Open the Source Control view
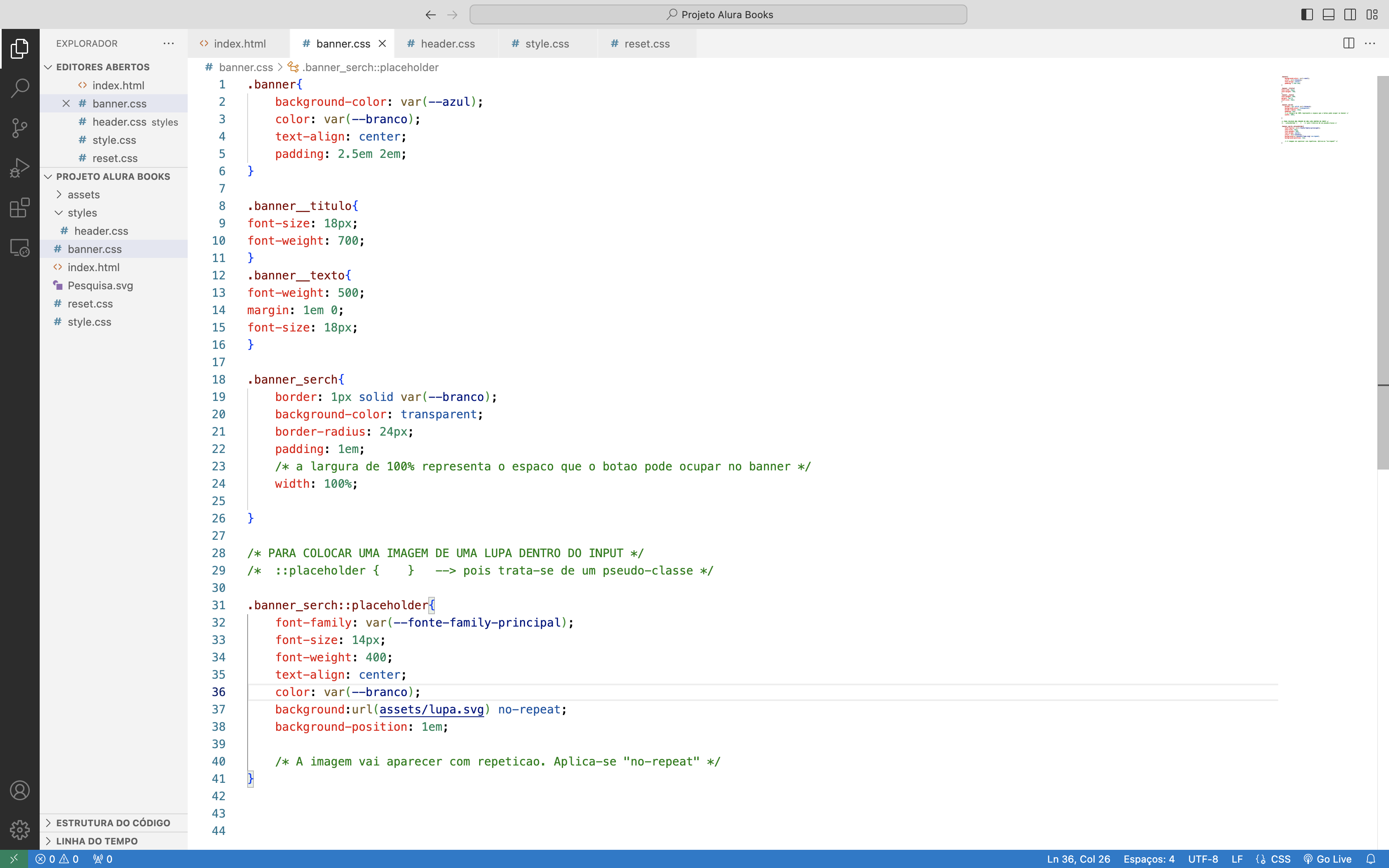This screenshot has height=868, width=1389. [19, 128]
